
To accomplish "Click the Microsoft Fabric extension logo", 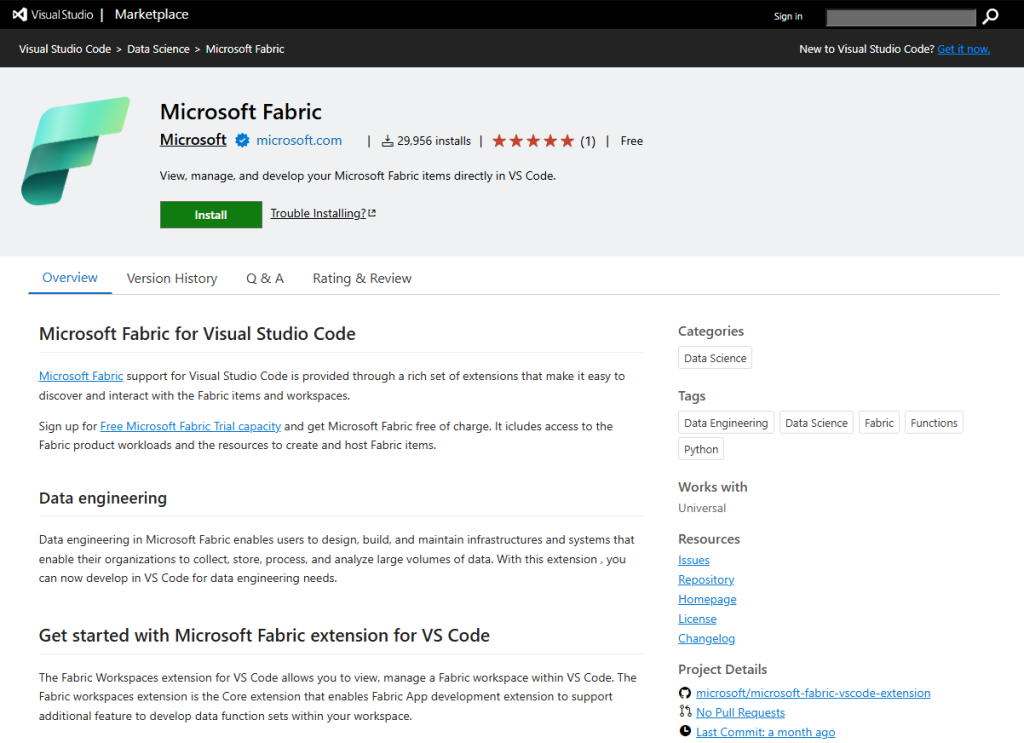I will (77, 151).
